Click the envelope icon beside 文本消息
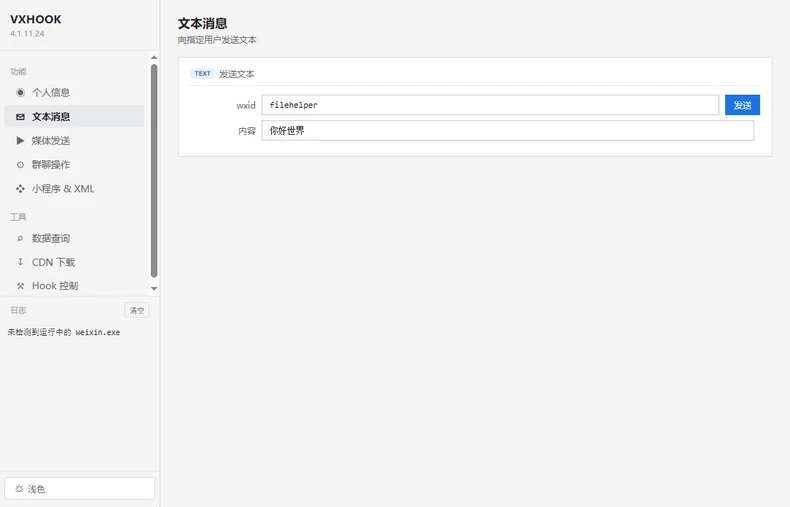The height and width of the screenshot is (507, 790). pos(20,116)
